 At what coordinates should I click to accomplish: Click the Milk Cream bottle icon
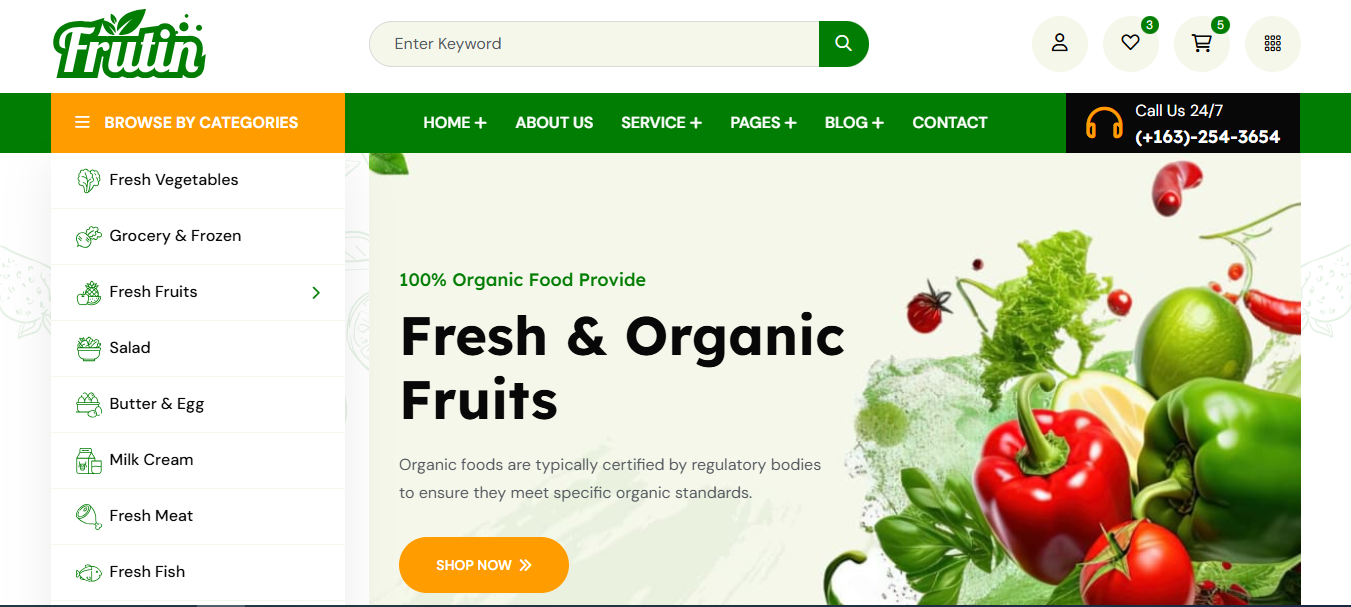(89, 460)
